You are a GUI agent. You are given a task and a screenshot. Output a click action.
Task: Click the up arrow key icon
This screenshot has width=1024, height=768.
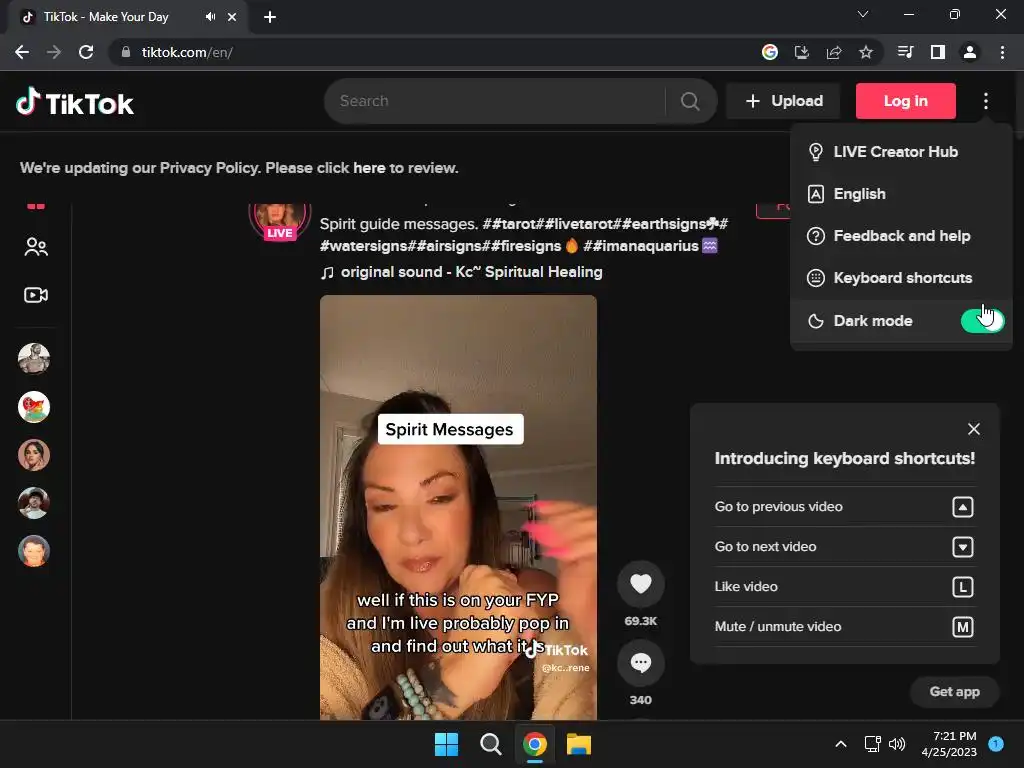click(x=963, y=507)
